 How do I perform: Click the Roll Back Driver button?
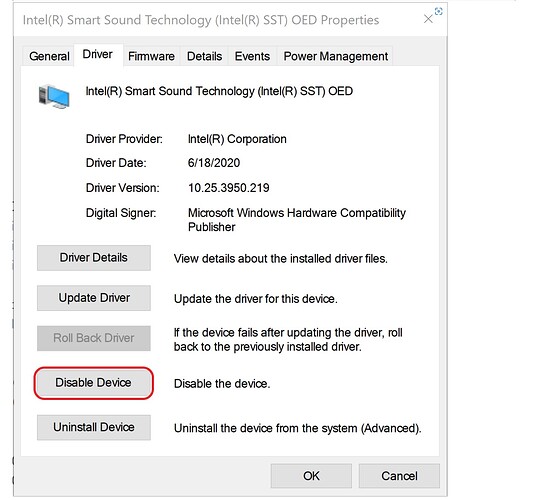(x=94, y=338)
